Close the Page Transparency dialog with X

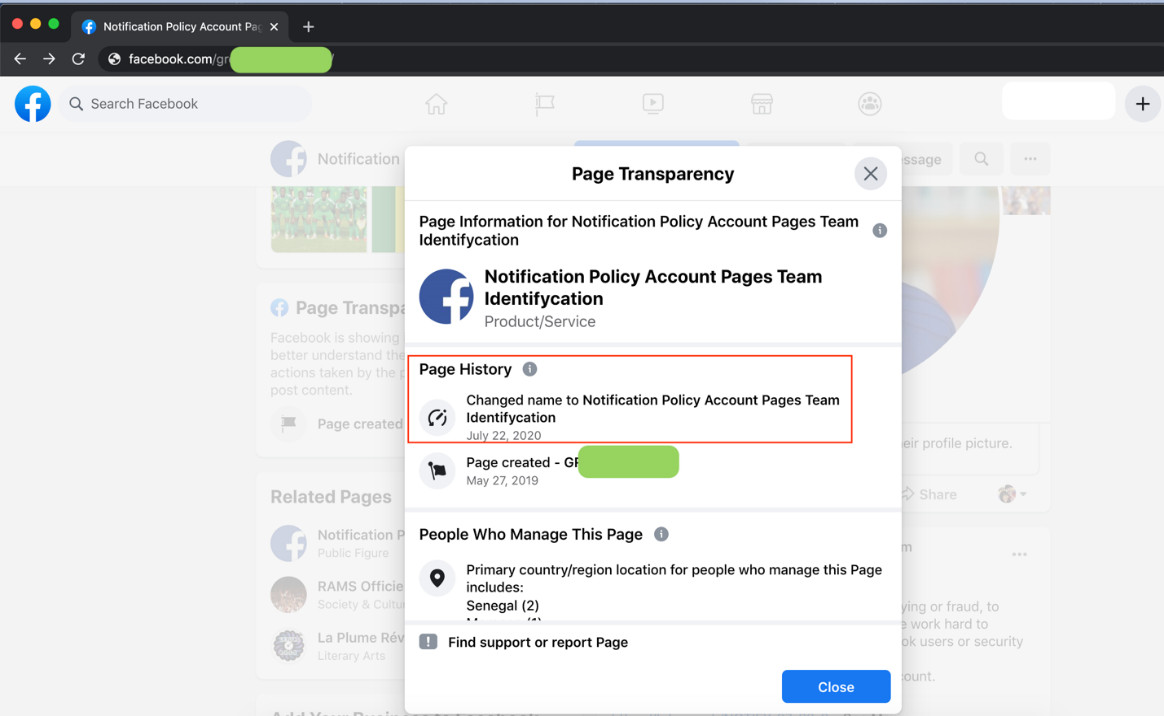pyautogui.click(x=870, y=174)
